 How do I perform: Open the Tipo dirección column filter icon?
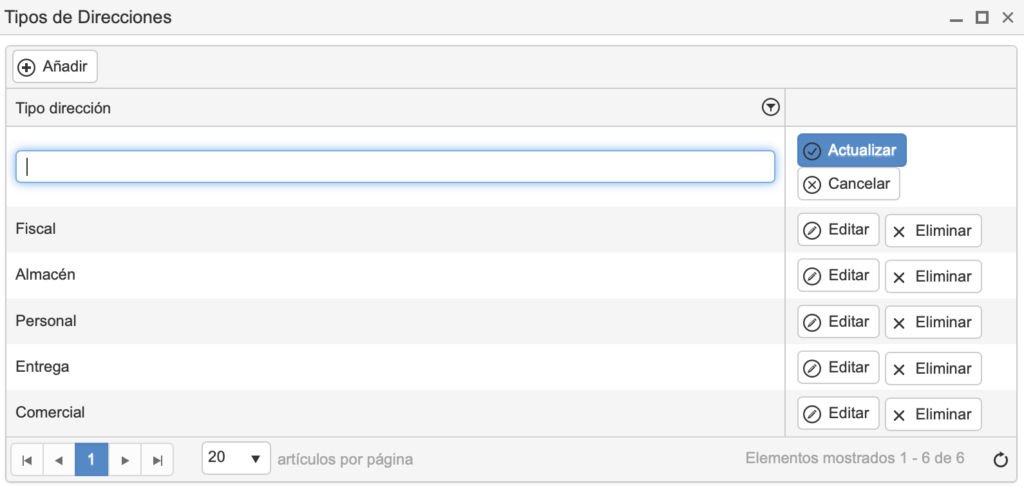pos(771,108)
